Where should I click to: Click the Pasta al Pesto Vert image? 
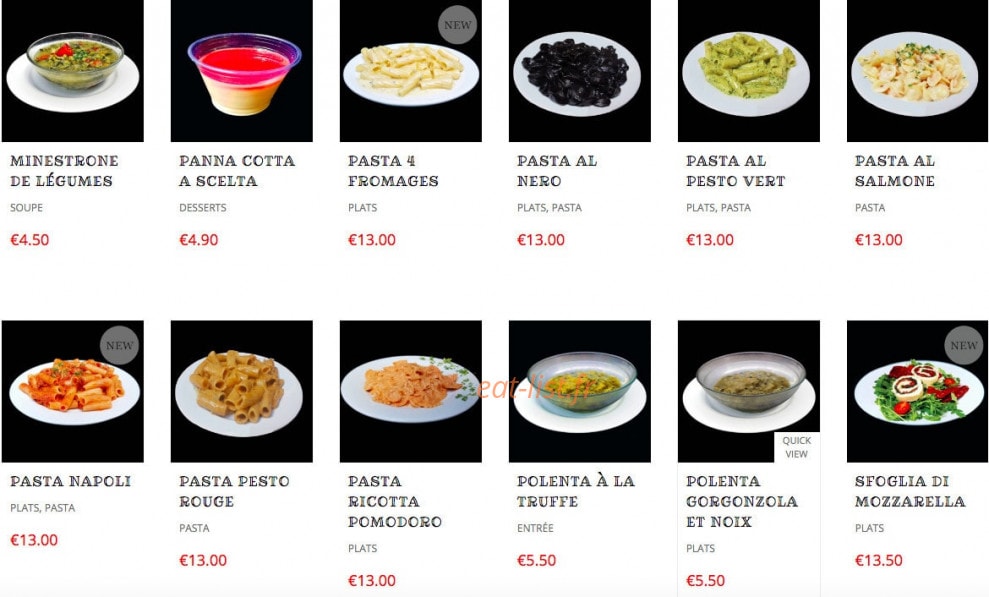(x=749, y=71)
